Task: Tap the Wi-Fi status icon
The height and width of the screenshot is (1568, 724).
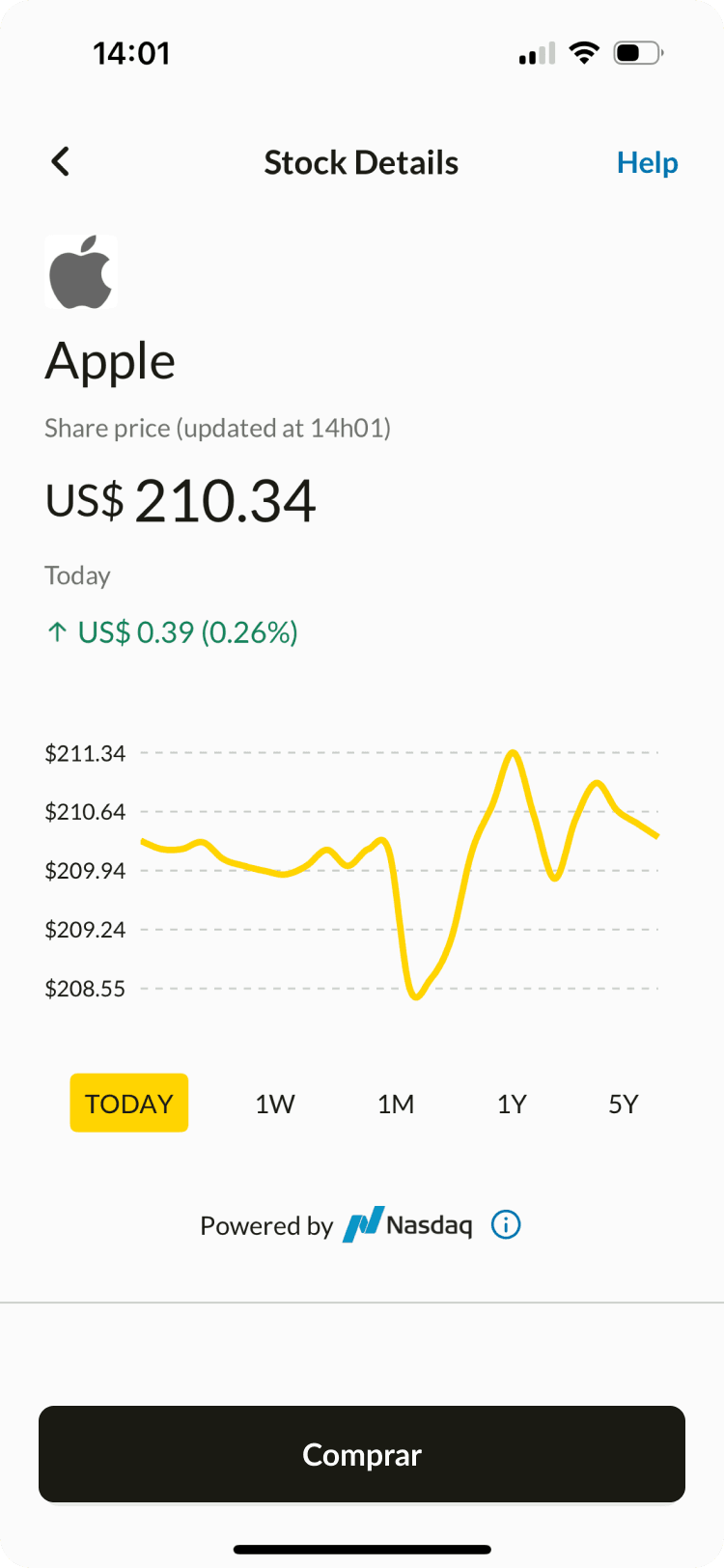Action: coord(584,52)
